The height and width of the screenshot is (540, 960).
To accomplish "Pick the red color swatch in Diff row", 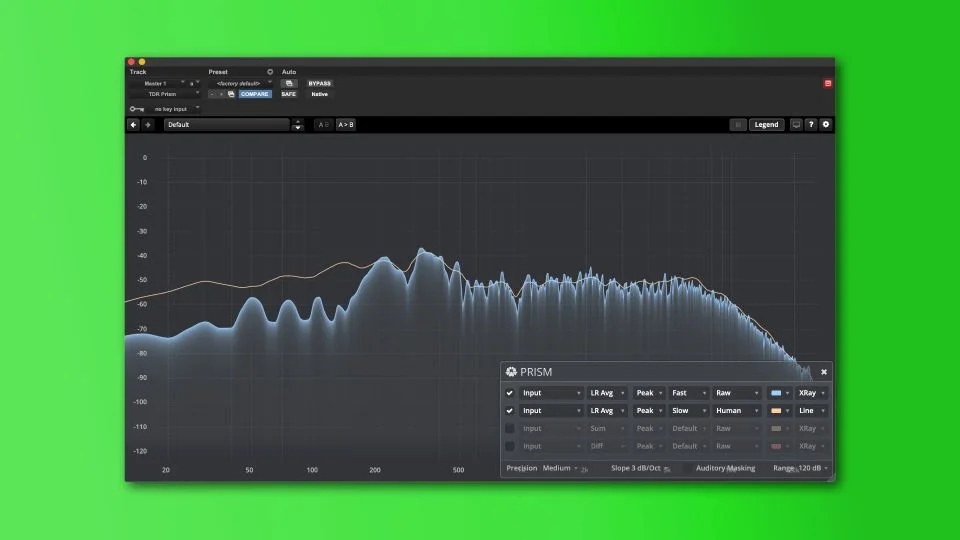I will pyautogui.click(x=776, y=446).
